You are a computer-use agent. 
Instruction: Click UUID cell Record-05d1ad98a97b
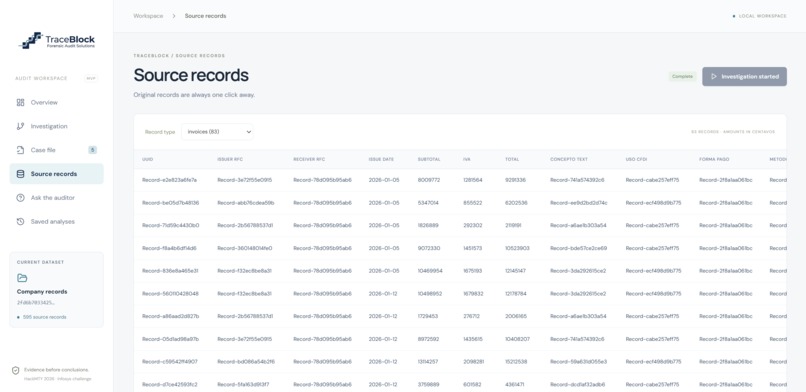pos(171,339)
